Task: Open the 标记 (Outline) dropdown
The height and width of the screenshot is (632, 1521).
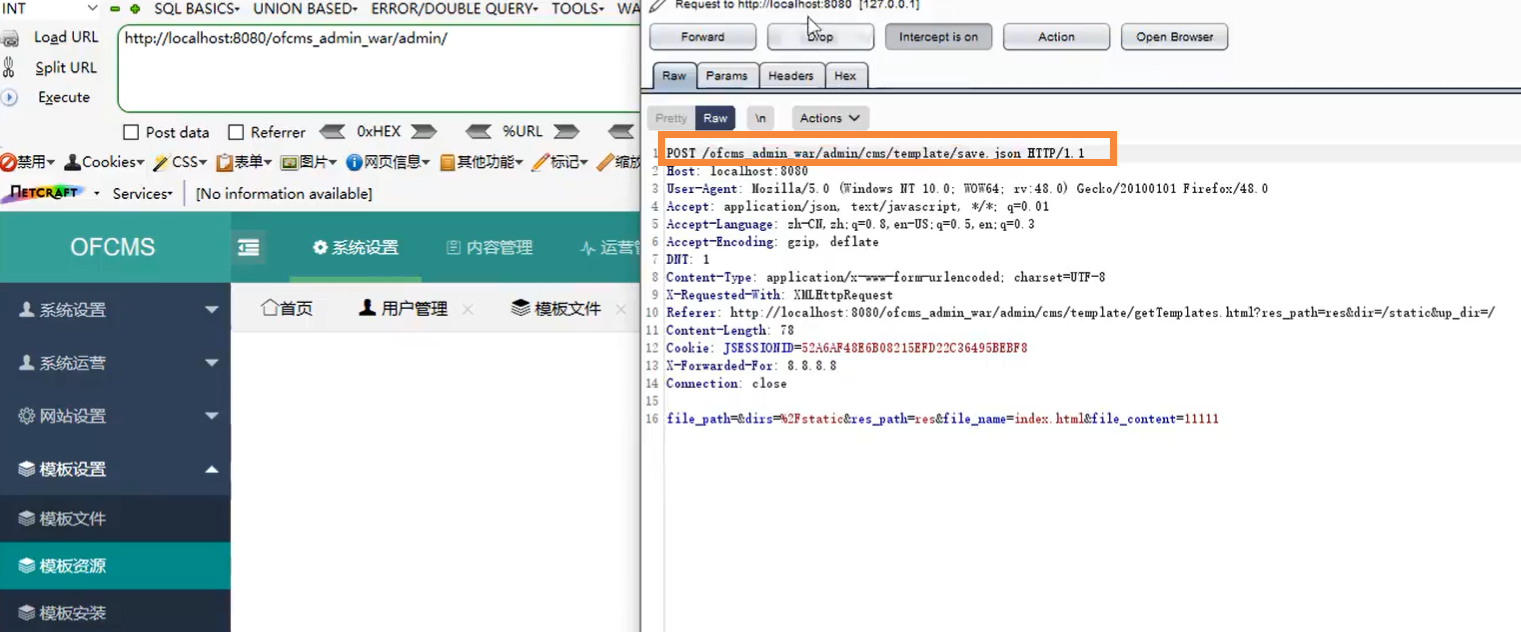Action: (560, 162)
